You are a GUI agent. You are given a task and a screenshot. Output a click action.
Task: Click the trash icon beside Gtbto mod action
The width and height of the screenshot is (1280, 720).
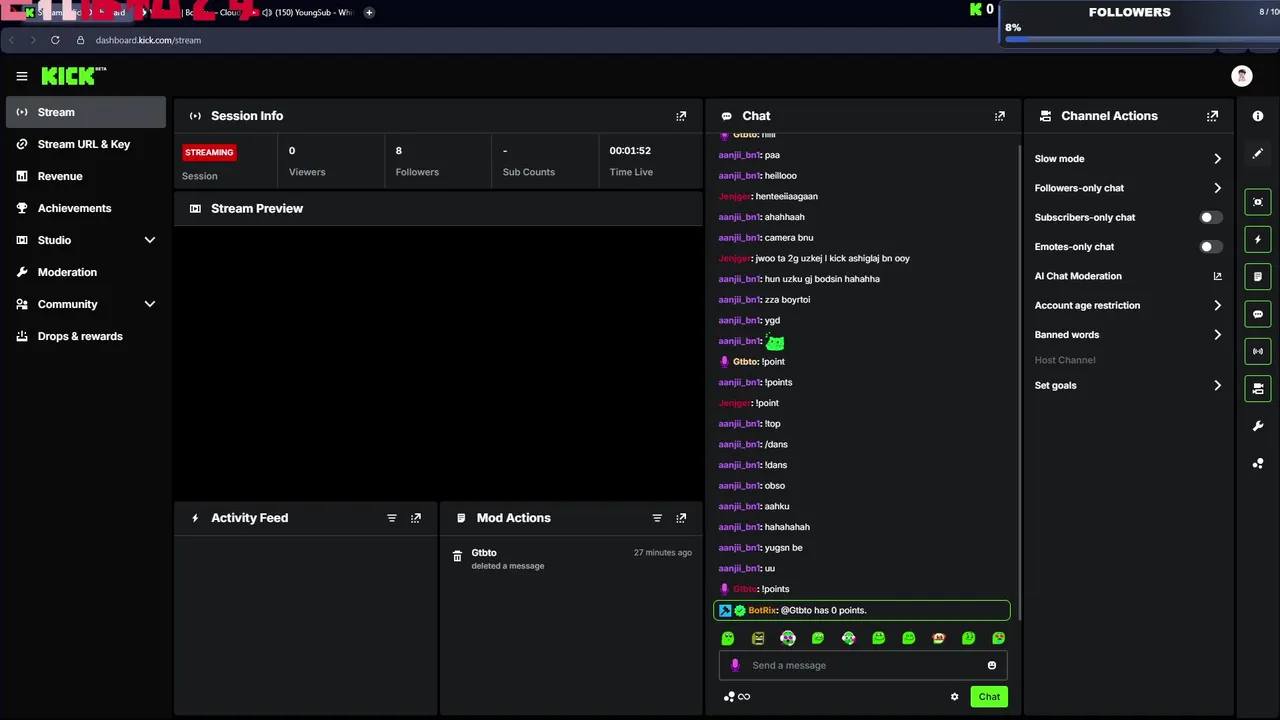point(457,556)
